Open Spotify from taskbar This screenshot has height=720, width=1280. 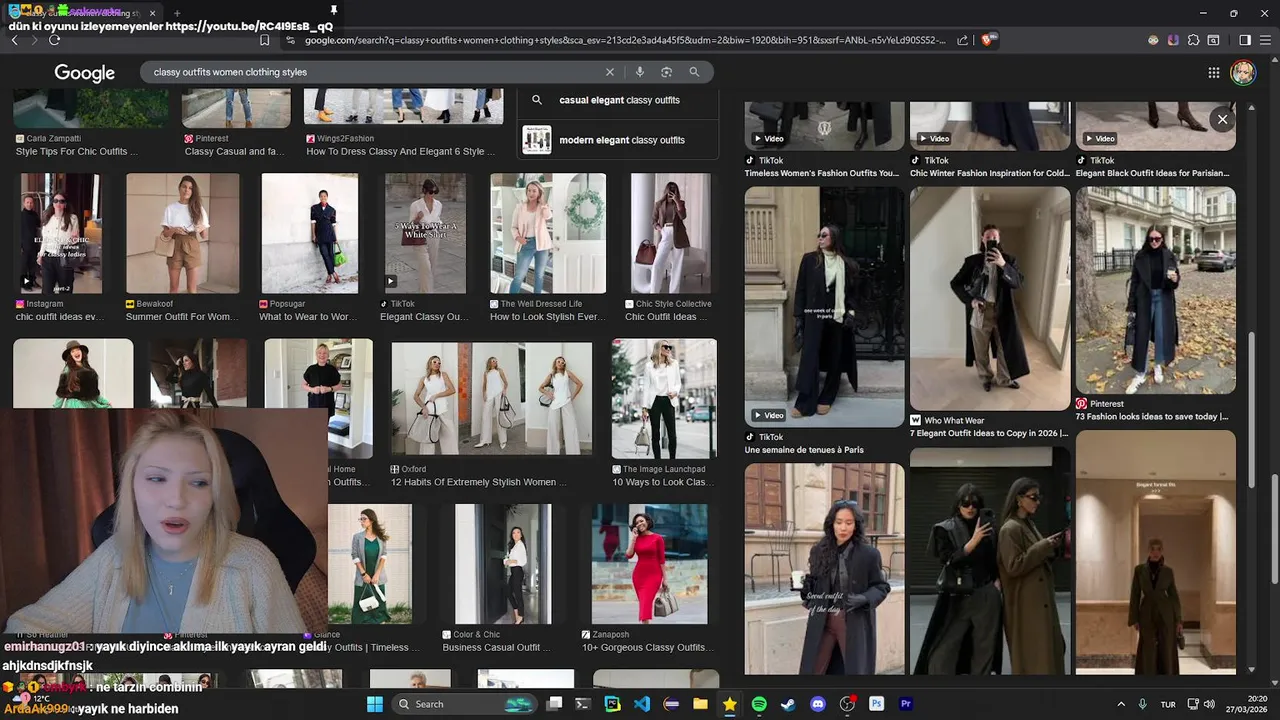759,704
